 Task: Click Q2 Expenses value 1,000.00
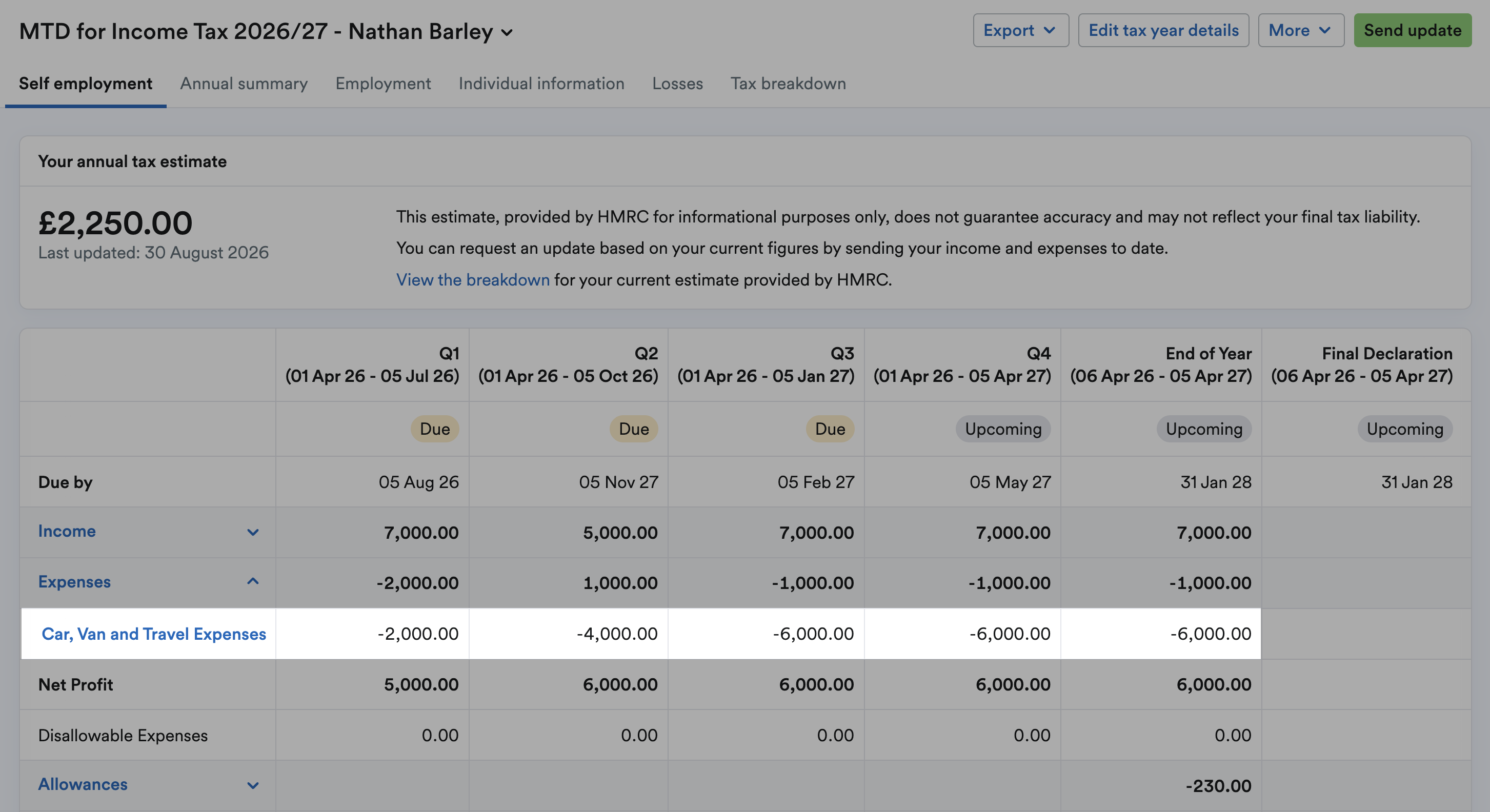pos(620,583)
